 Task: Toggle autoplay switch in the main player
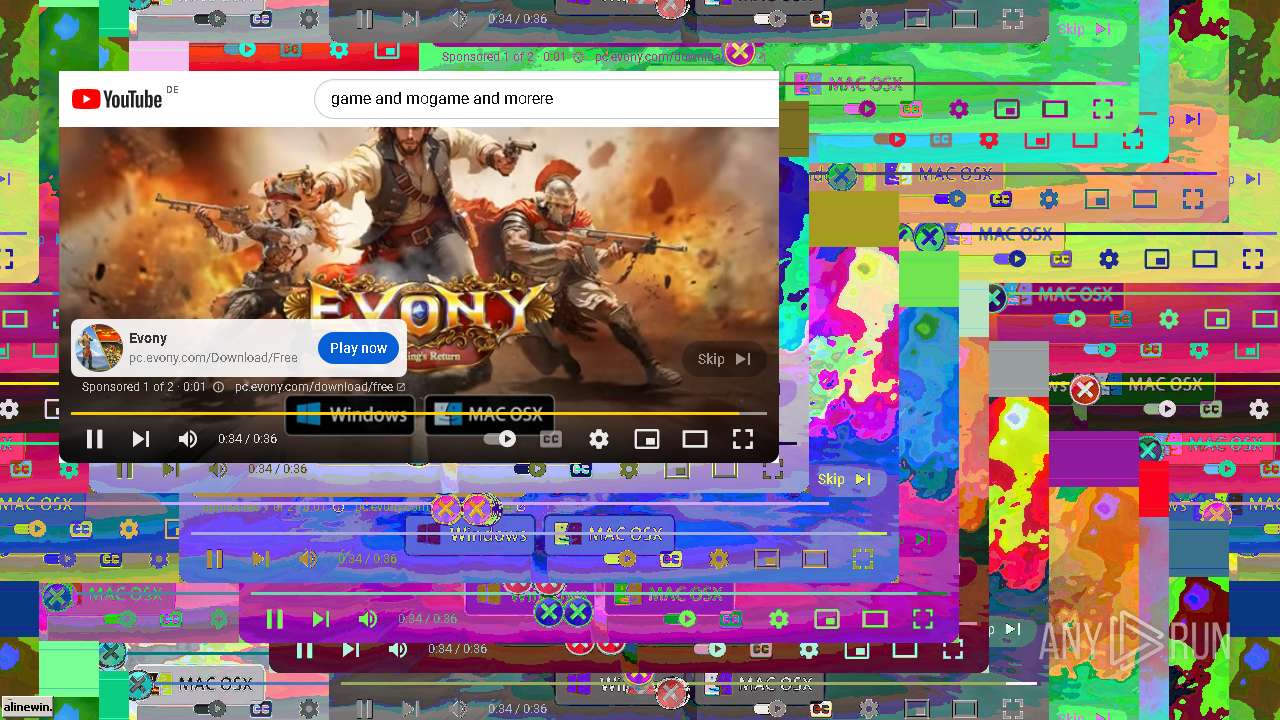pyautogui.click(x=500, y=438)
